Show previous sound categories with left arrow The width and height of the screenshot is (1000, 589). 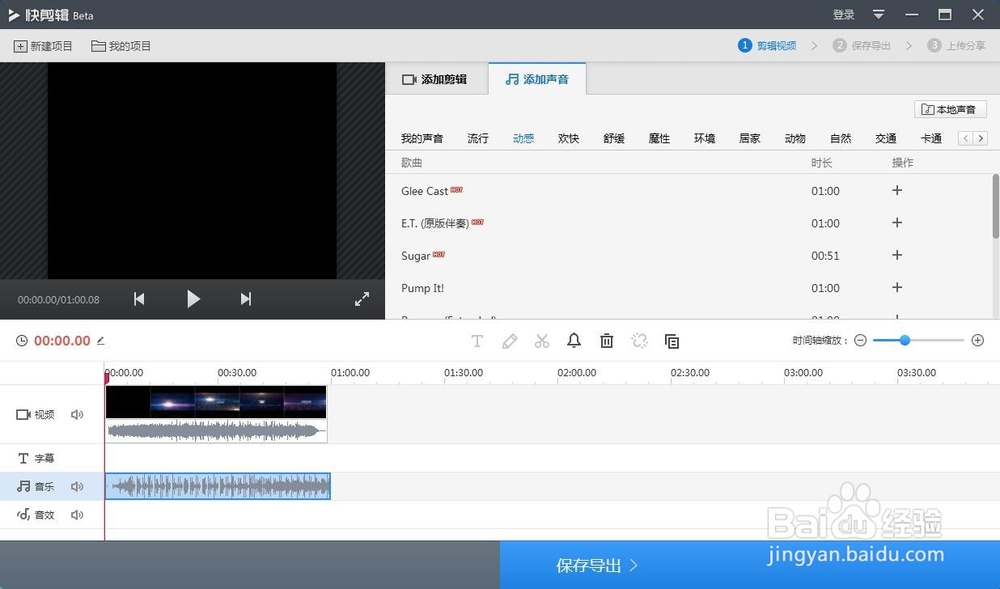[966, 138]
